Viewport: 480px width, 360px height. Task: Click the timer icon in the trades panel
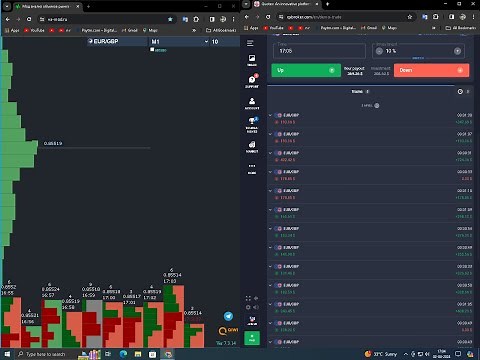(460, 91)
